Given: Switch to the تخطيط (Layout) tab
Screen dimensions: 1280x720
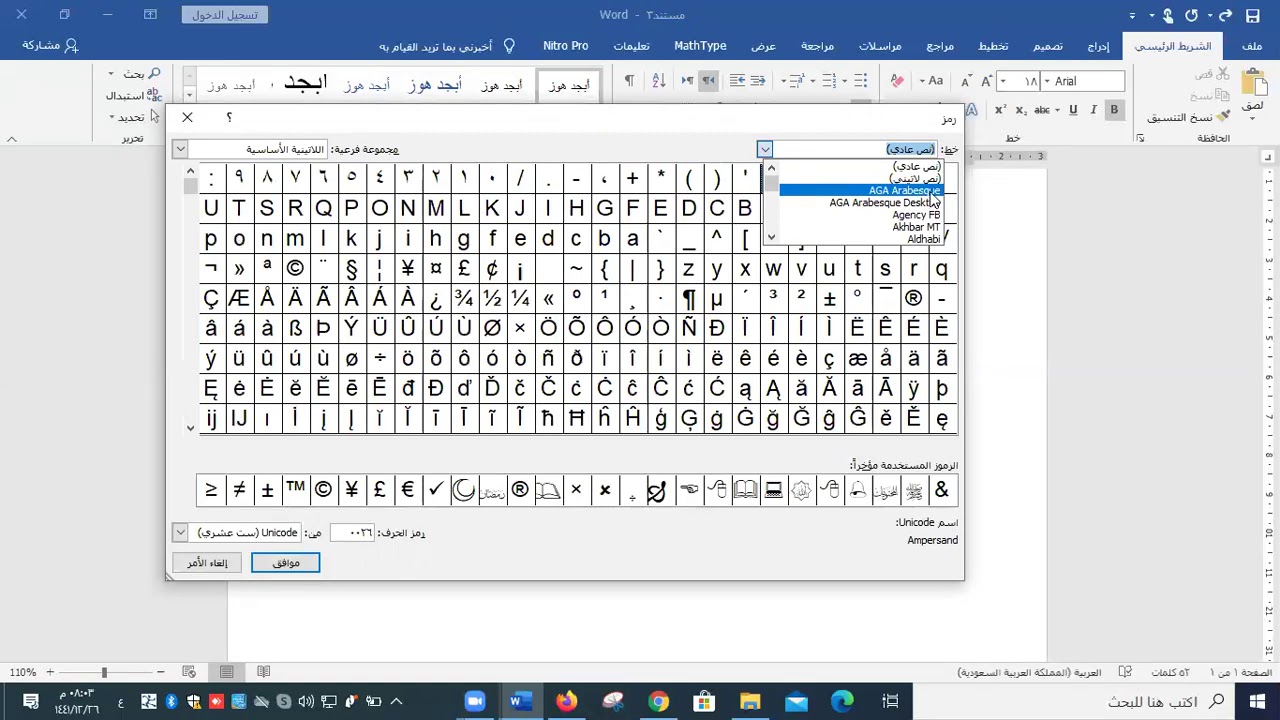Looking at the screenshot, I should point(993,46).
